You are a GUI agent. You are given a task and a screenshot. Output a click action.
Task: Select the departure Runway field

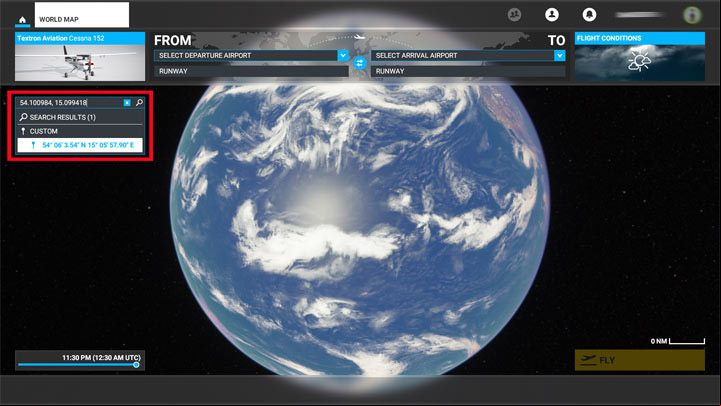click(251, 71)
